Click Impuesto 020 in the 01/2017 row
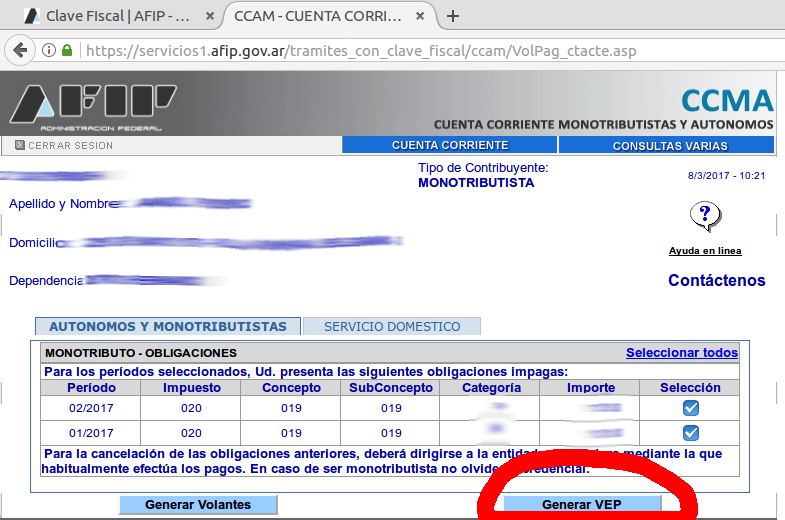 coord(191,433)
